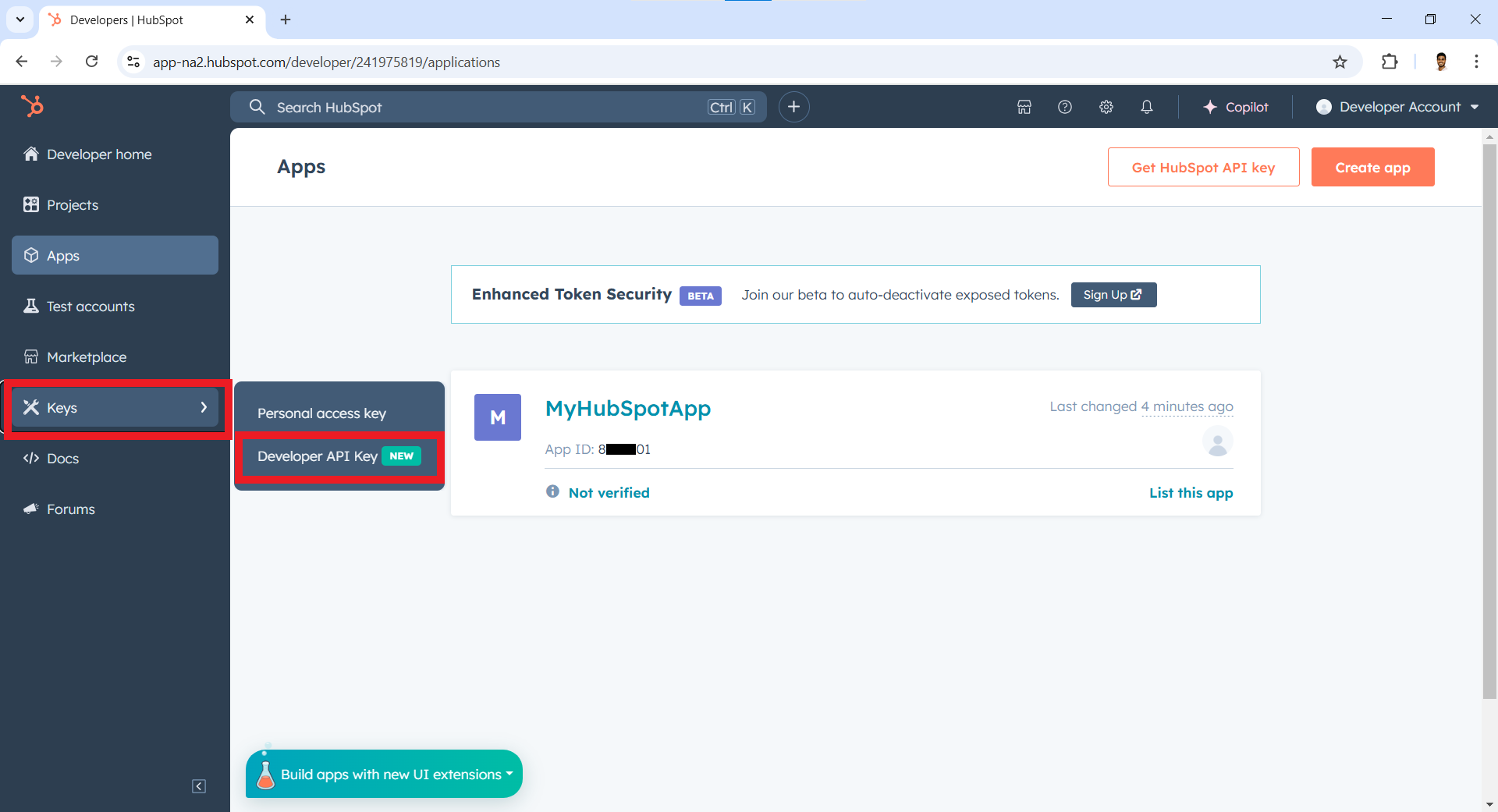Screen dimensions: 1498x812
Task: Click the Not verified status
Action: tap(609, 493)
